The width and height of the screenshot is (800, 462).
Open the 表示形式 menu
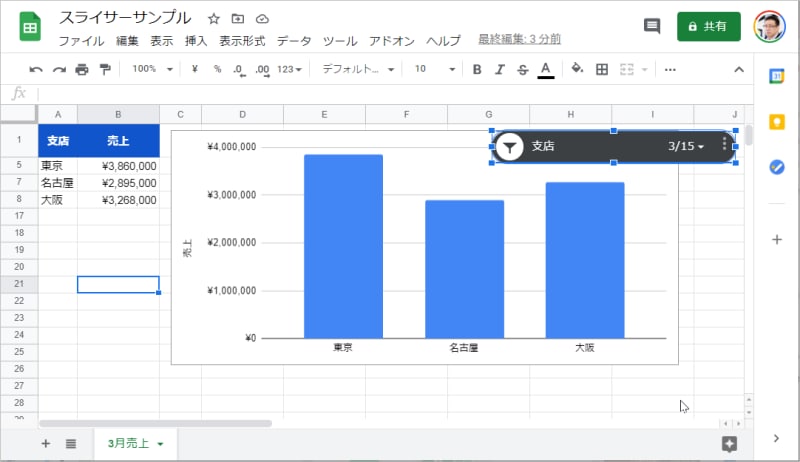pyautogui.click(x=242, y=41)
